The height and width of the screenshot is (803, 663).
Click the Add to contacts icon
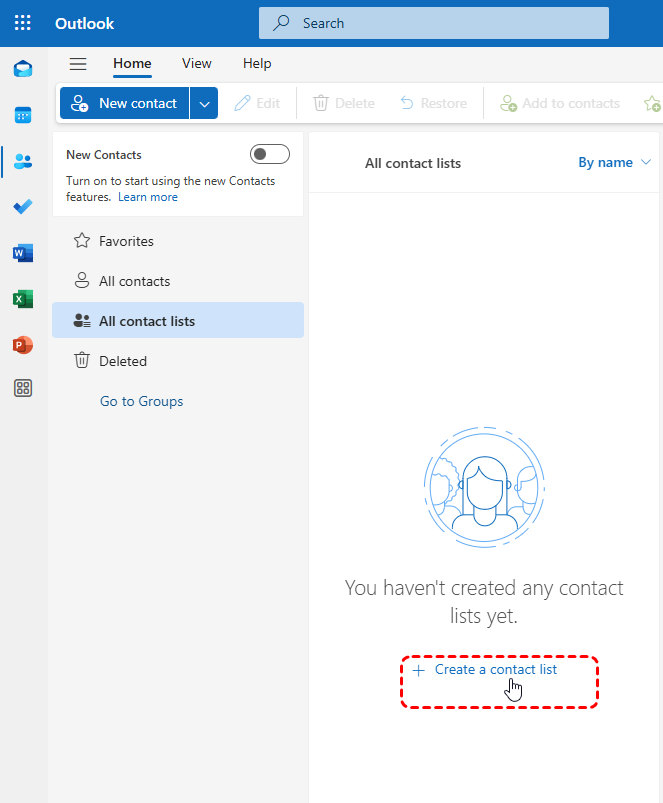(x=508, y=103)
